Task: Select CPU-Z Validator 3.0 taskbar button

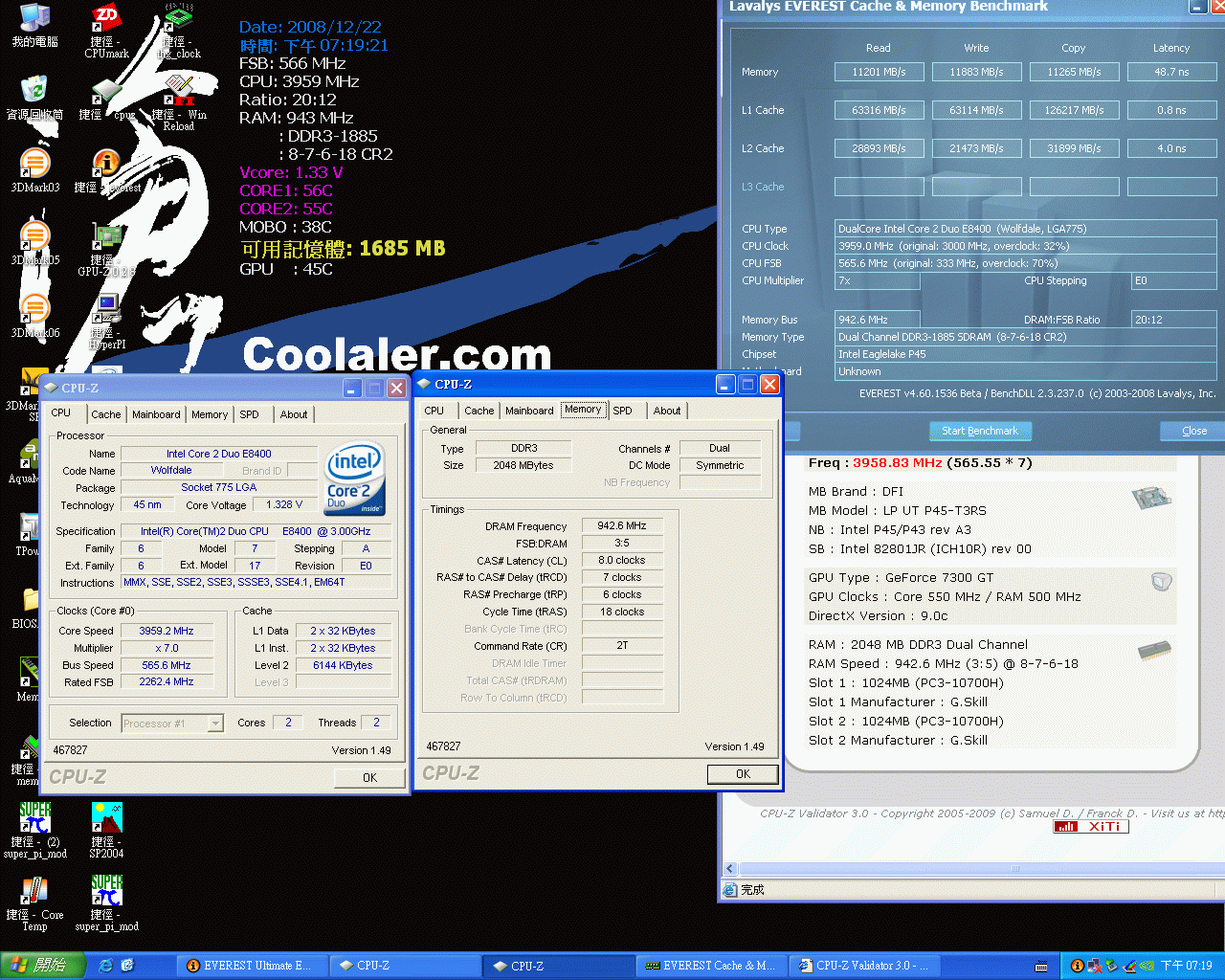Action: point(866,966)
